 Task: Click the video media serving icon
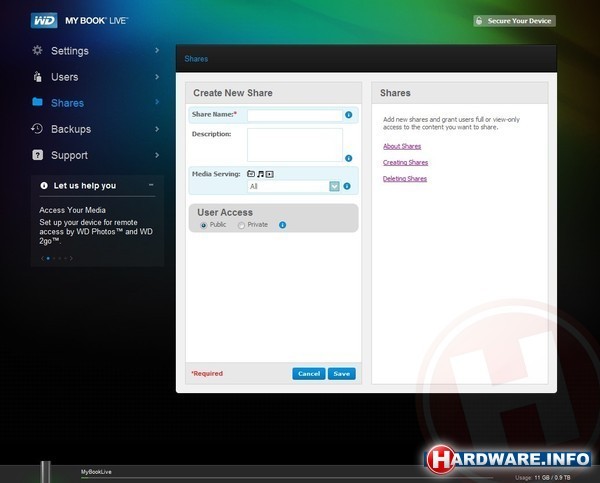(x=270, y=174)
